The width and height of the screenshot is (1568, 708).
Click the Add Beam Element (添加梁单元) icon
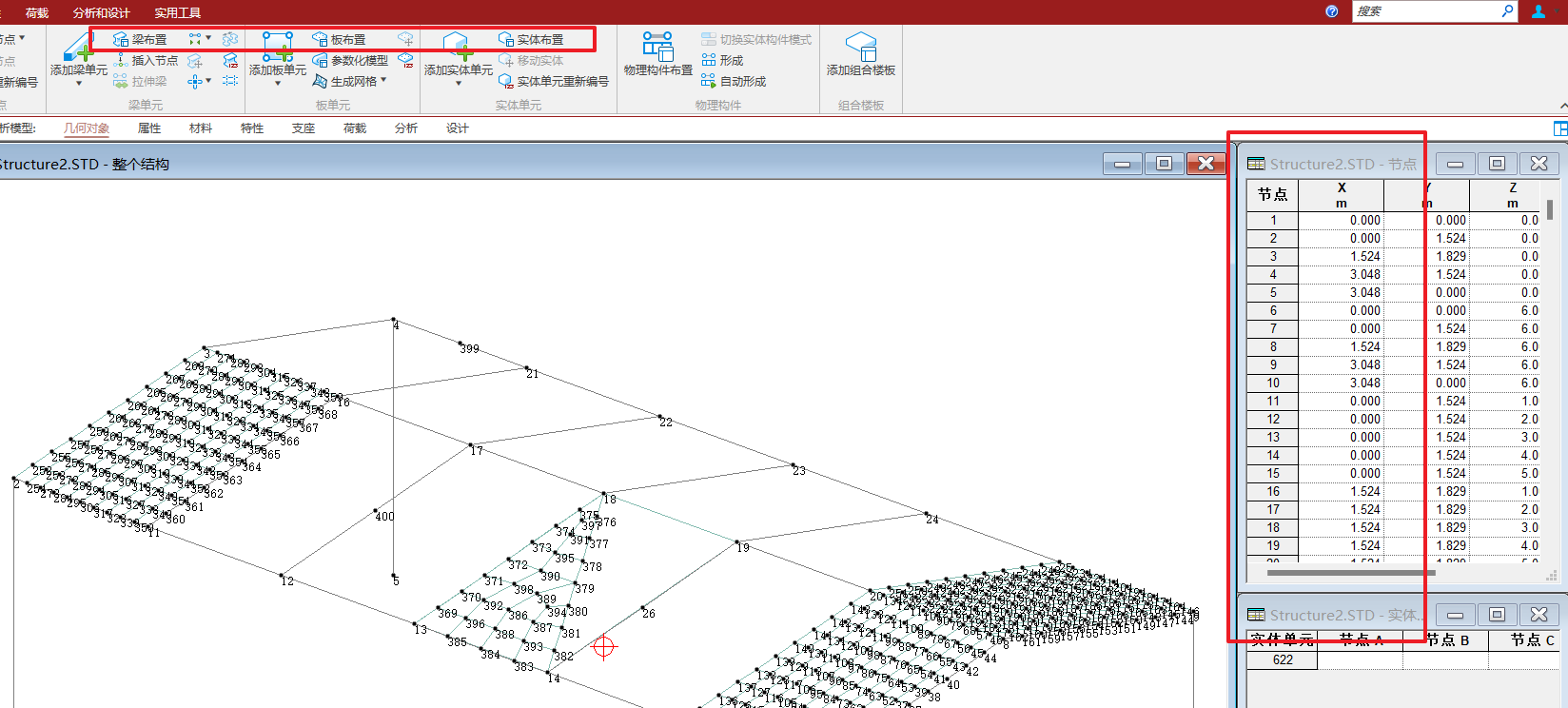[78, 48]
